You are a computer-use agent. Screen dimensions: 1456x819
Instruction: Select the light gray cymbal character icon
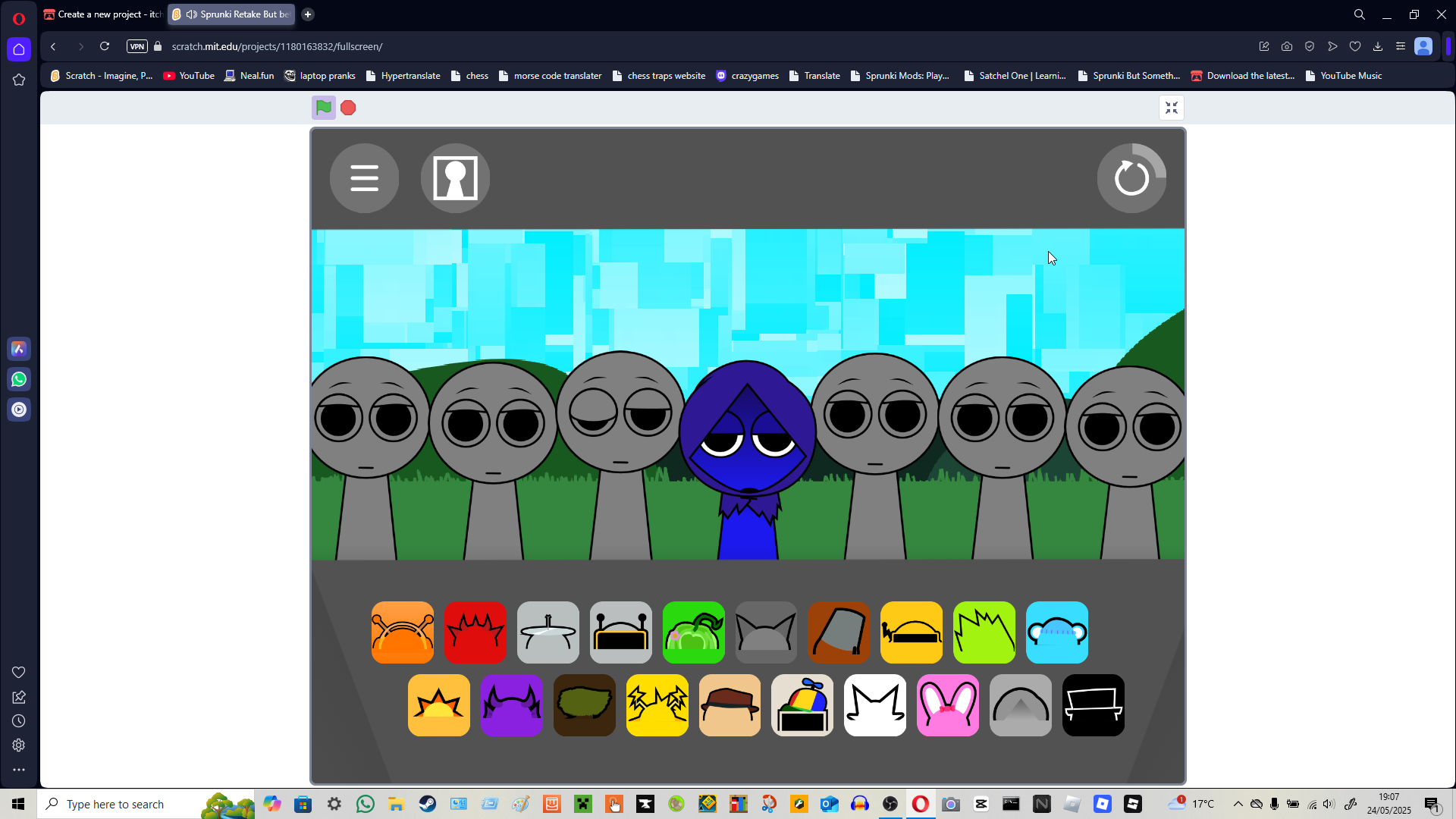point(548,632)
